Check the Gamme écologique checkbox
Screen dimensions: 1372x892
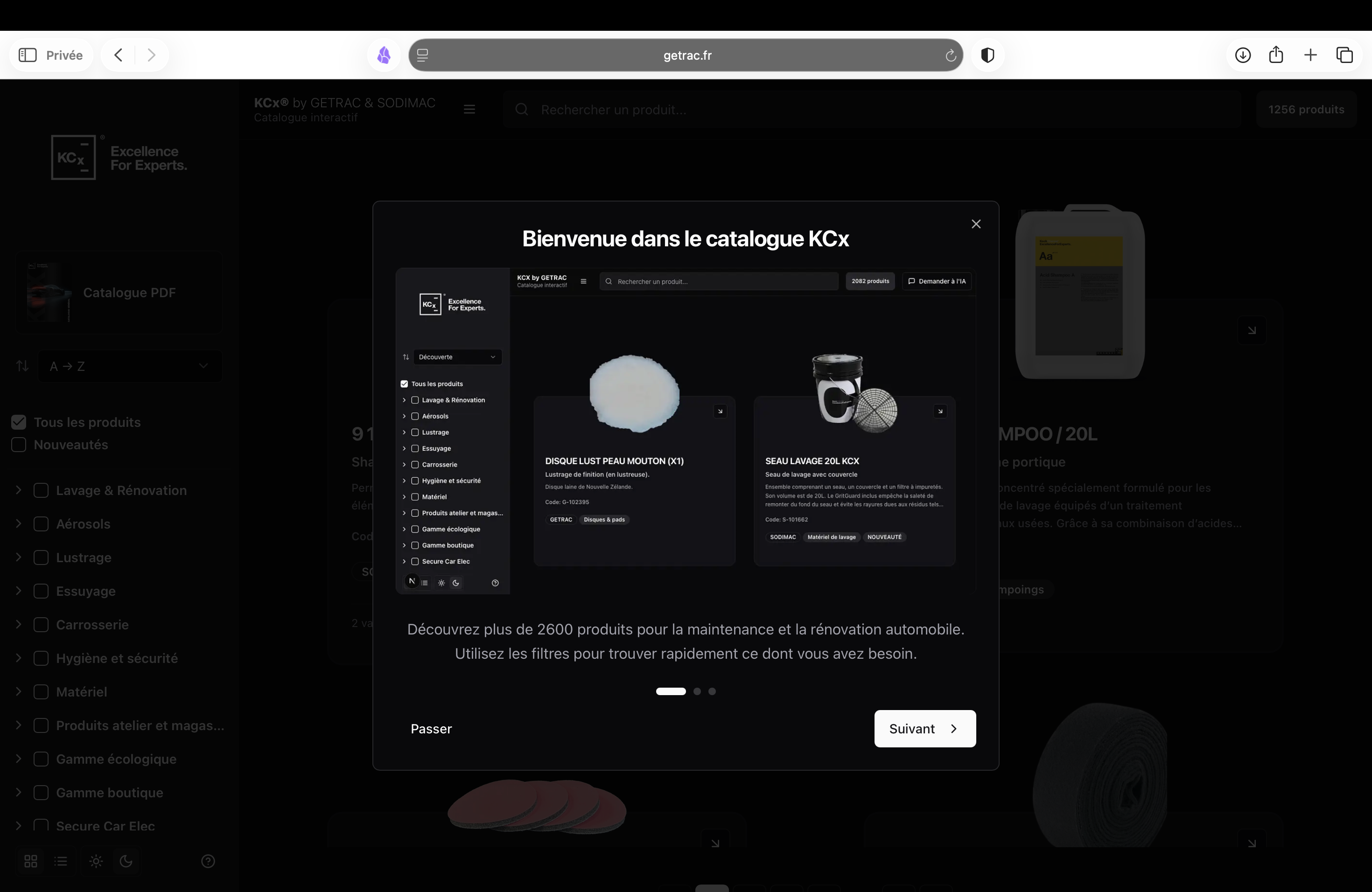pos(41,759)
